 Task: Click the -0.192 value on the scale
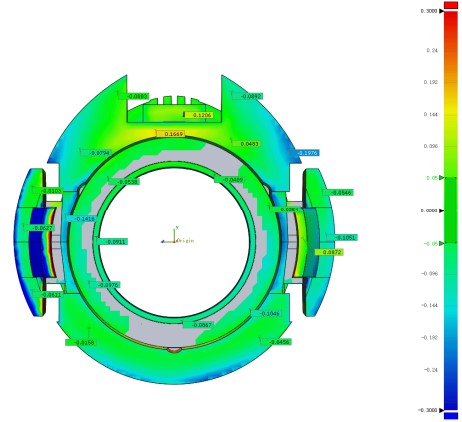429,338
